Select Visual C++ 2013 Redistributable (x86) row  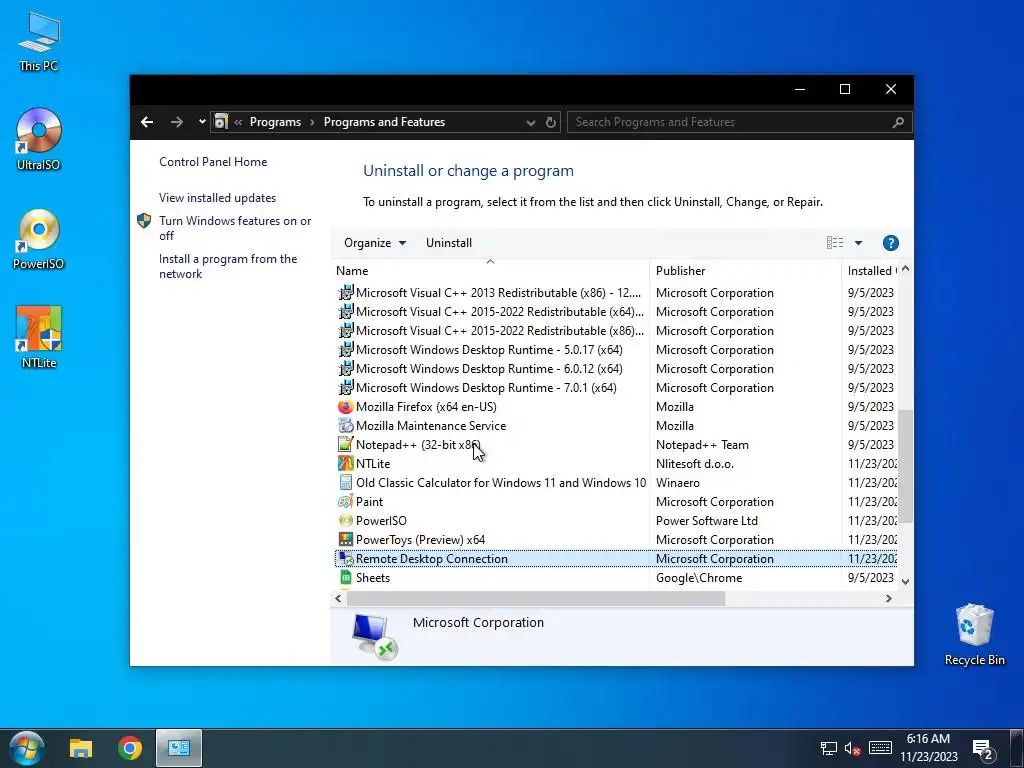[616, 293]
